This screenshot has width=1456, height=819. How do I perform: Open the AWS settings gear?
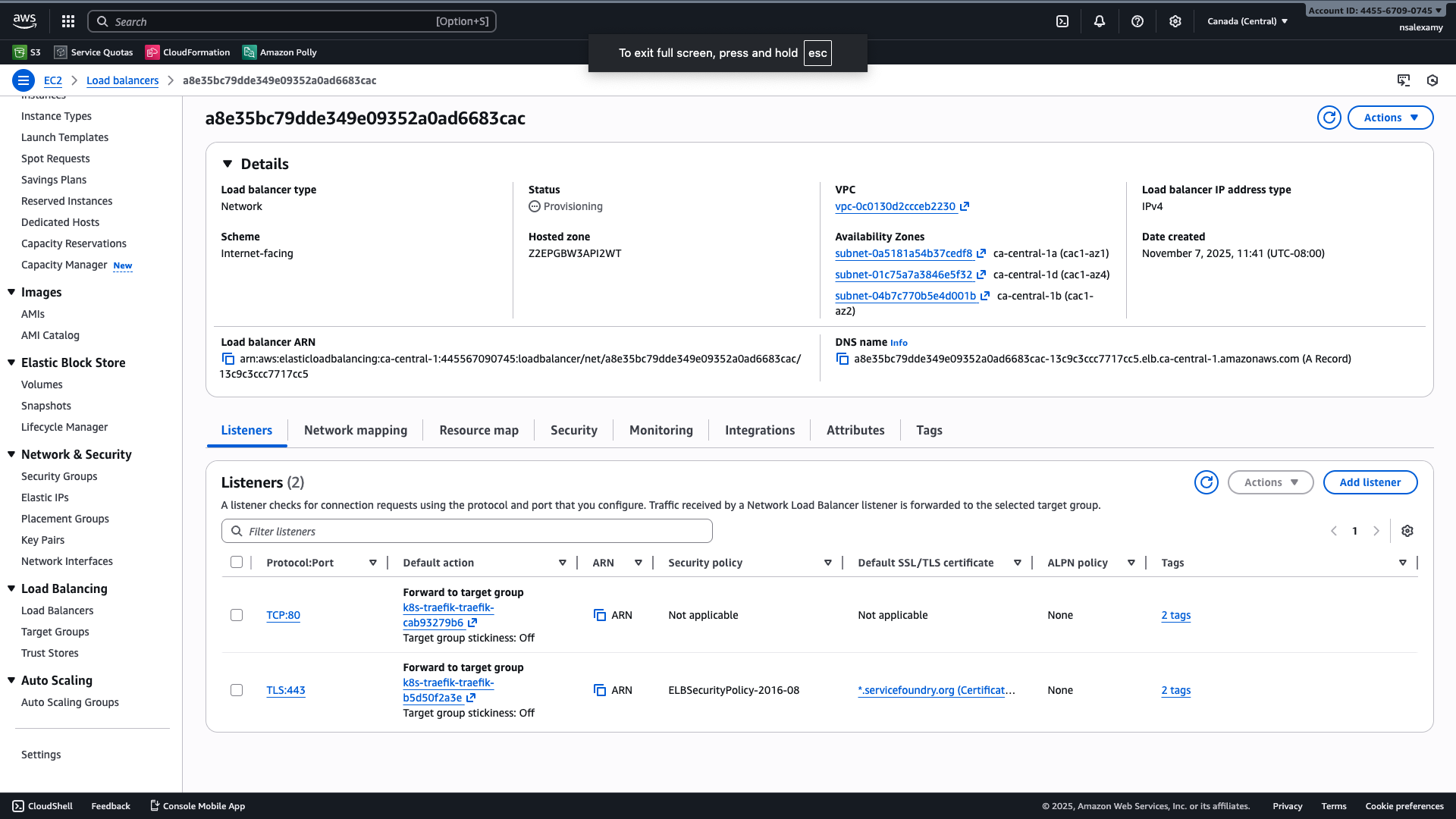click(1175, 21)
